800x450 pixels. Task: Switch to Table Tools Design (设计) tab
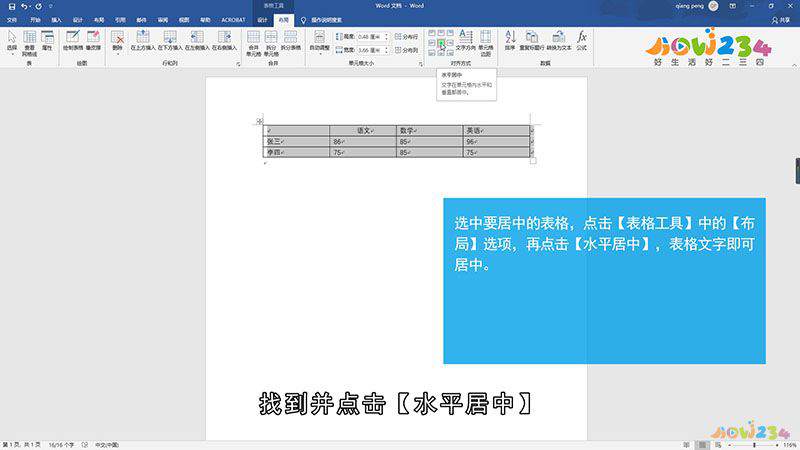coord(262,20)
